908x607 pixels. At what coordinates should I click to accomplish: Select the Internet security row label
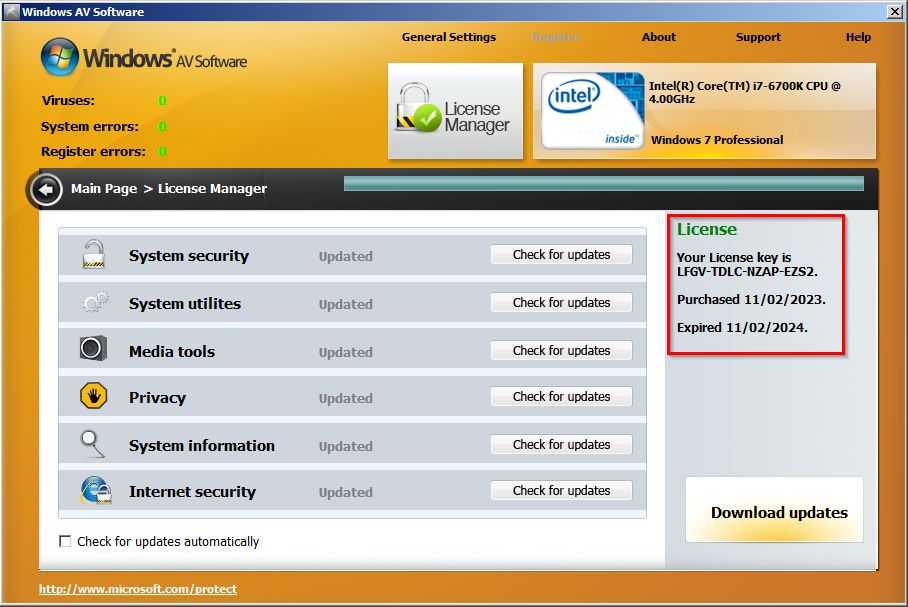click(x=192, y=492)
